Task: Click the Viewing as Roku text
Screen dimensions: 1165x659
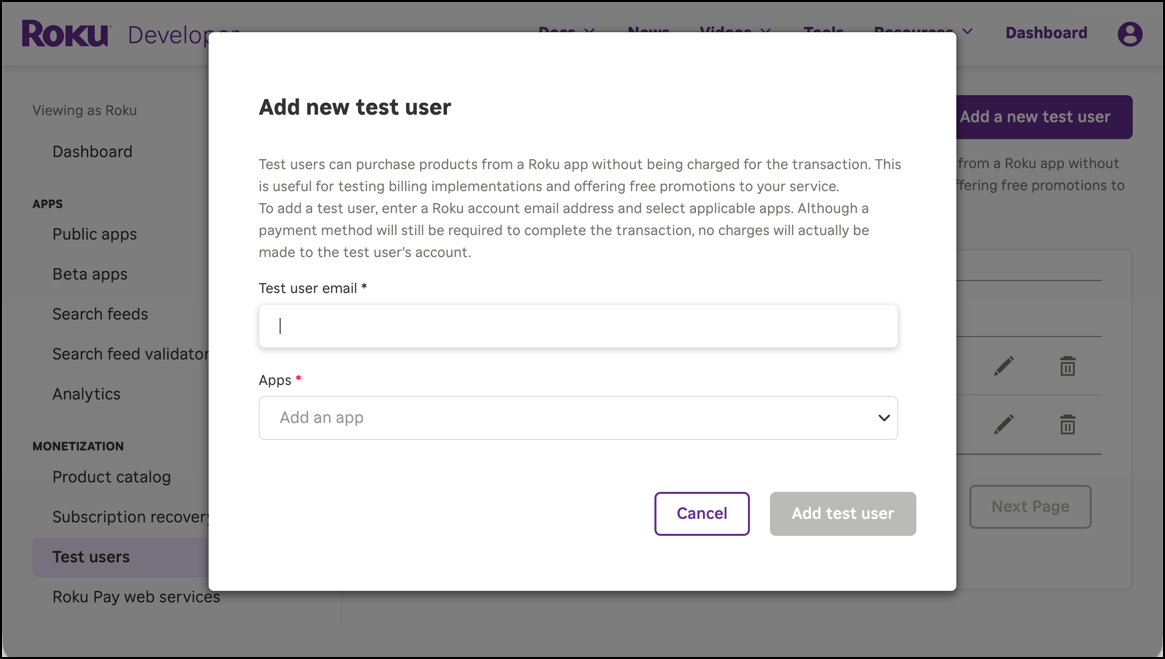Action: tap(85, 111)
